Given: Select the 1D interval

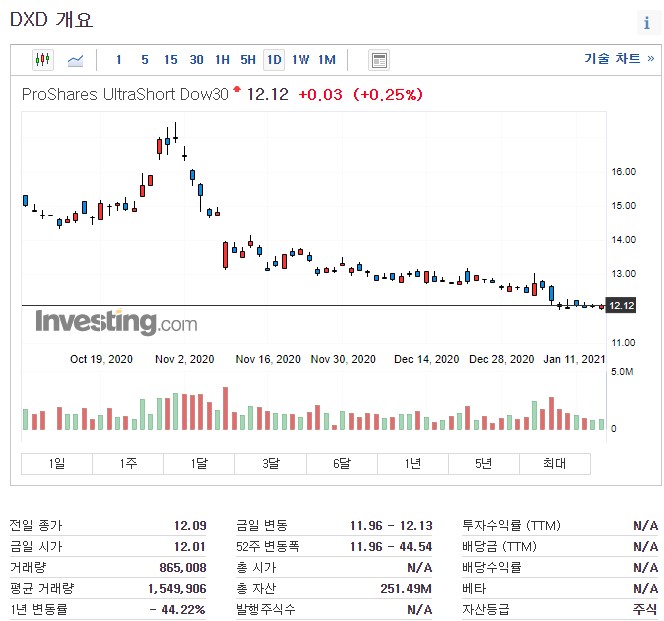Looking at the screenshot, I should tap(274, 60).
